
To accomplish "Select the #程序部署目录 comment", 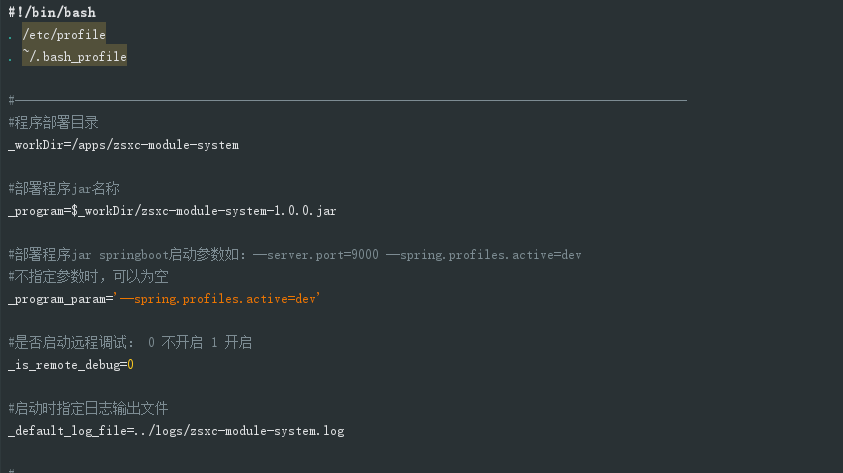I will pos(53,122).
